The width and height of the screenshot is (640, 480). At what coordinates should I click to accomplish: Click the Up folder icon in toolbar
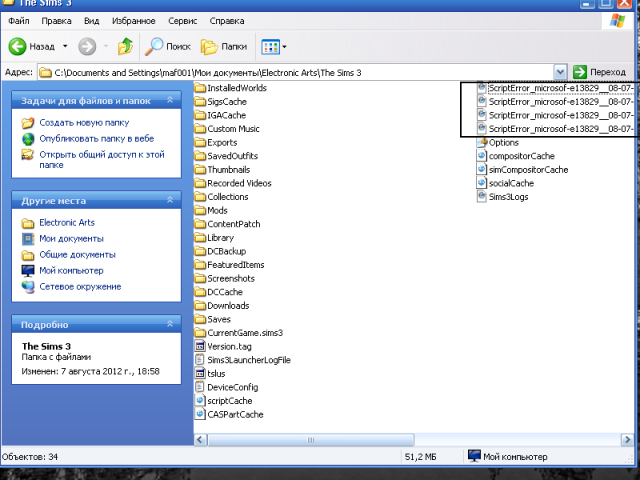(125, 46)
